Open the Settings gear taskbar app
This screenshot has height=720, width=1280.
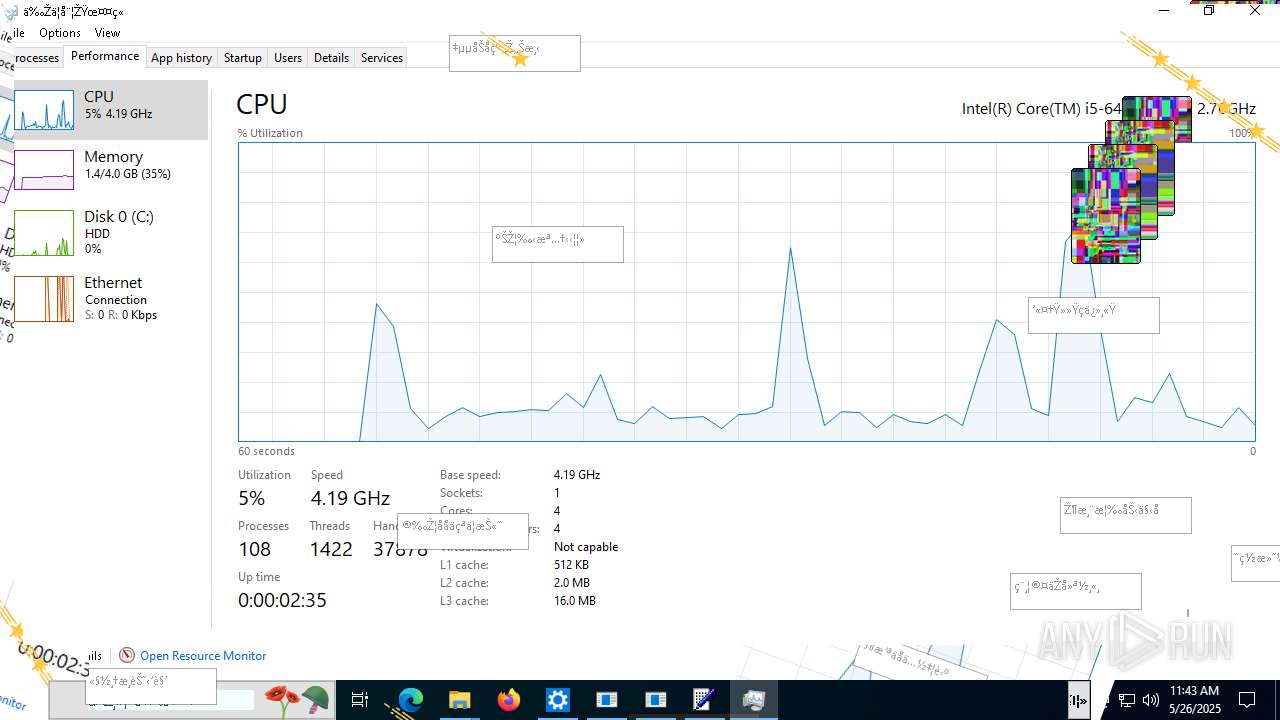558,700
